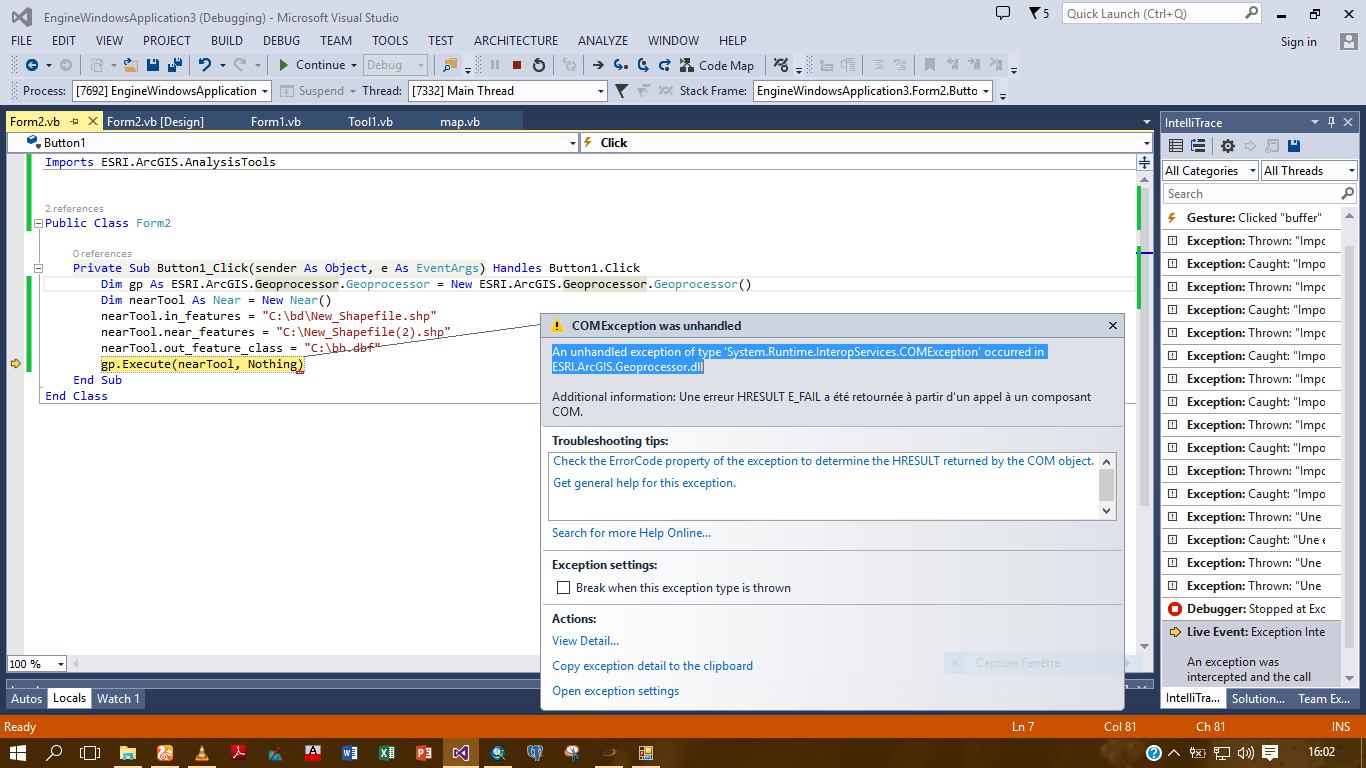Open the All Categories filter dropdown
1366x768 pixels.
(x=1210, y=171)
